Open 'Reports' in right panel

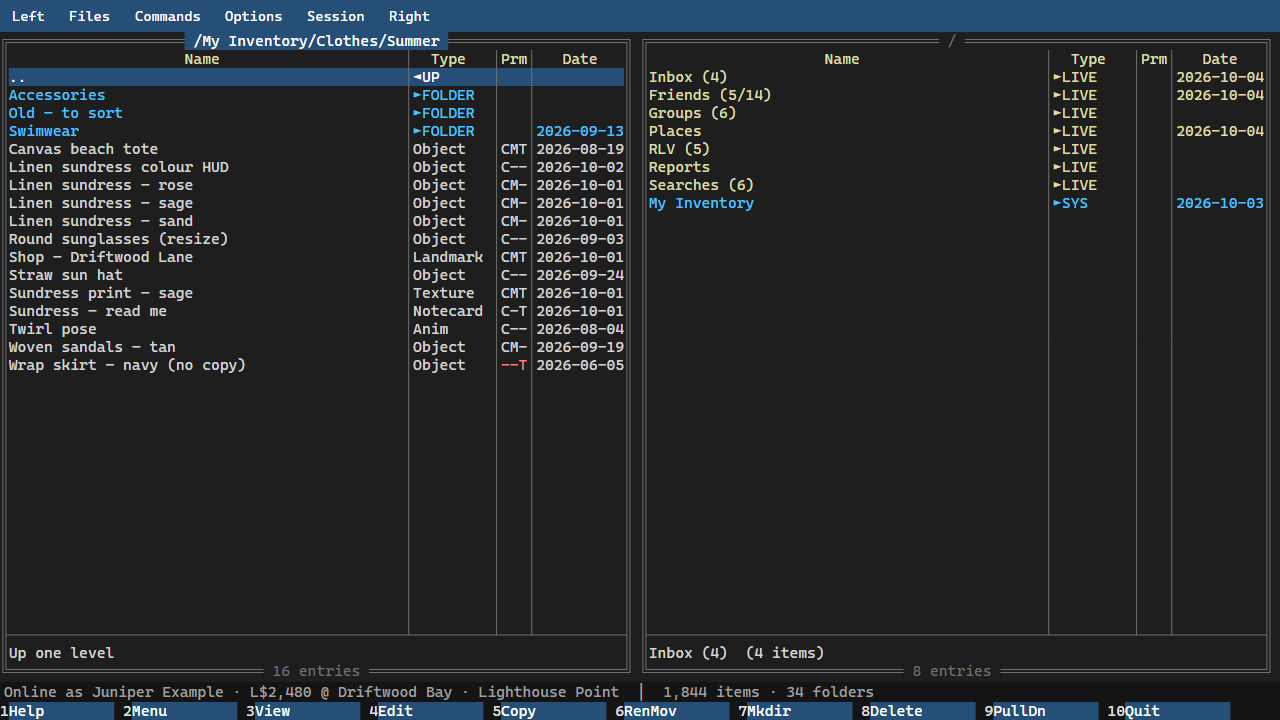click(x=956, y=167)
